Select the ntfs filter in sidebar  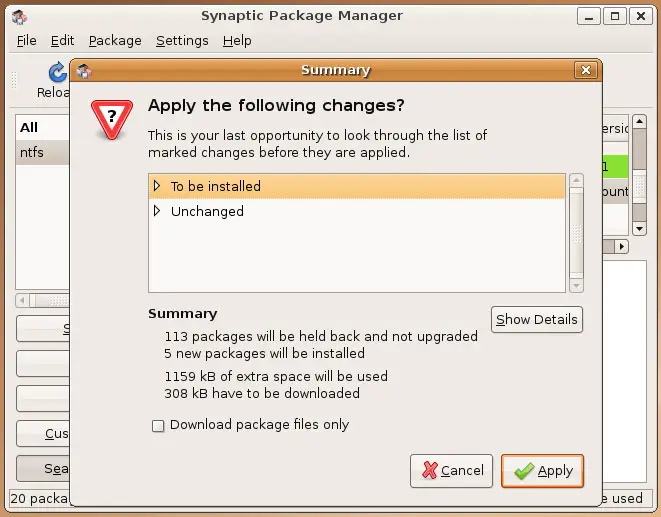[43, 152]
